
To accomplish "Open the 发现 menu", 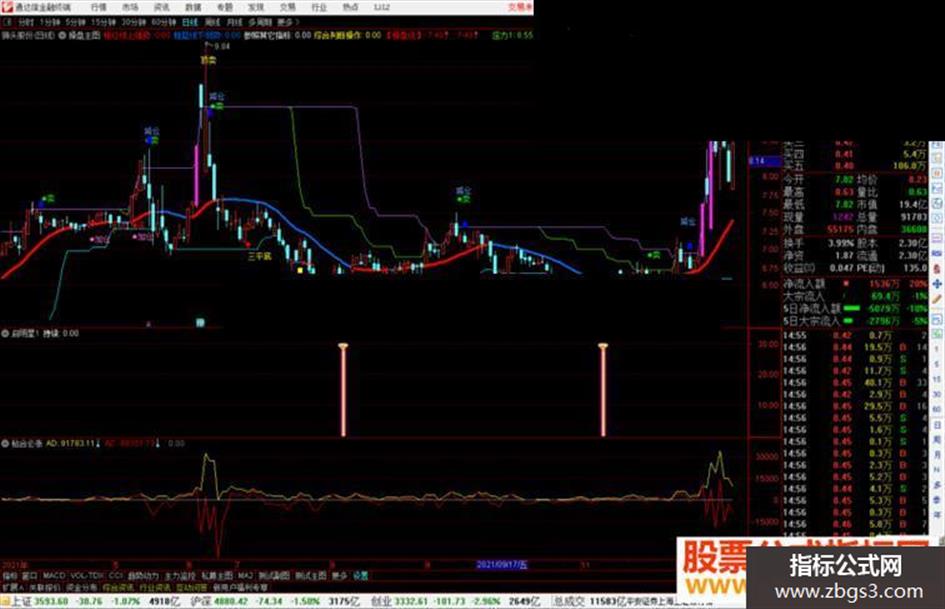I will tap(256, 7).
